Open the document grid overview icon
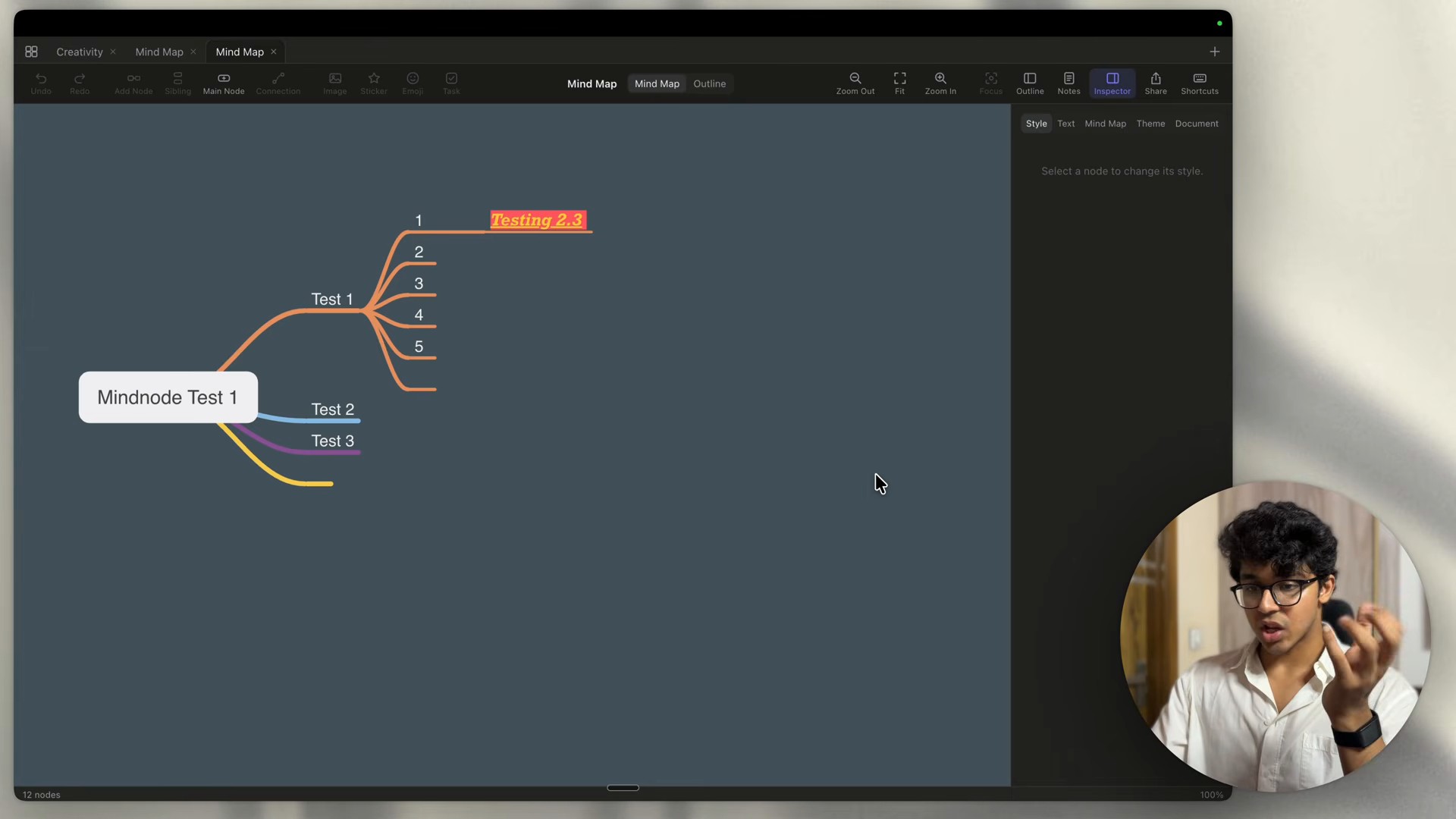 pos(31,52)
